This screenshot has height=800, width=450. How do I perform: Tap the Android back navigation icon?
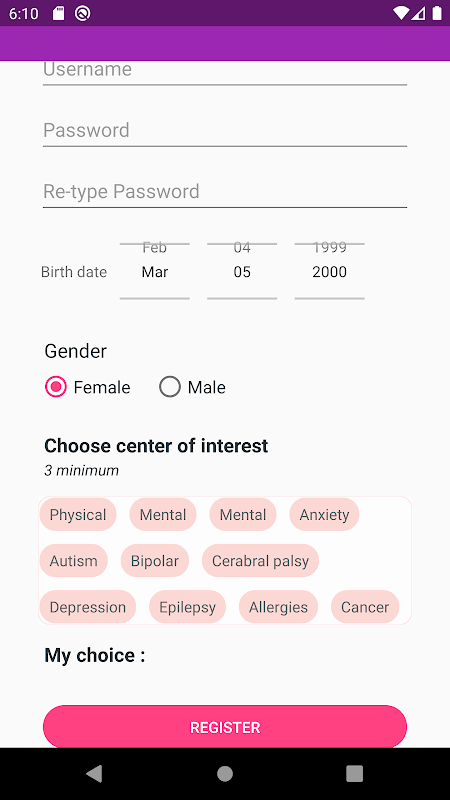[94, 773]
